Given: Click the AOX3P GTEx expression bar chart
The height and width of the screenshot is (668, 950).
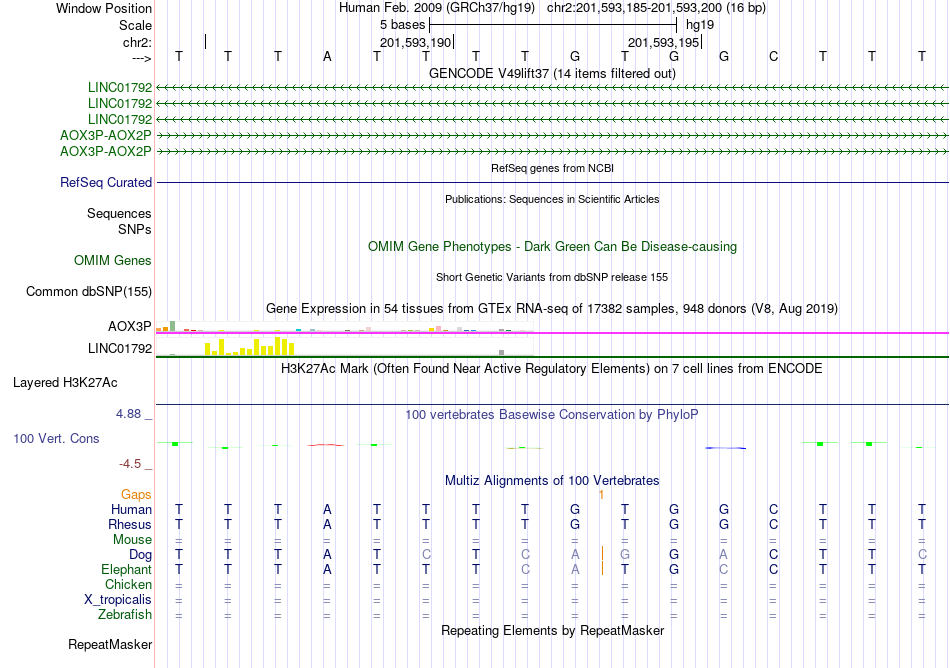Looking at the screenshot, I should pos(344,328).
